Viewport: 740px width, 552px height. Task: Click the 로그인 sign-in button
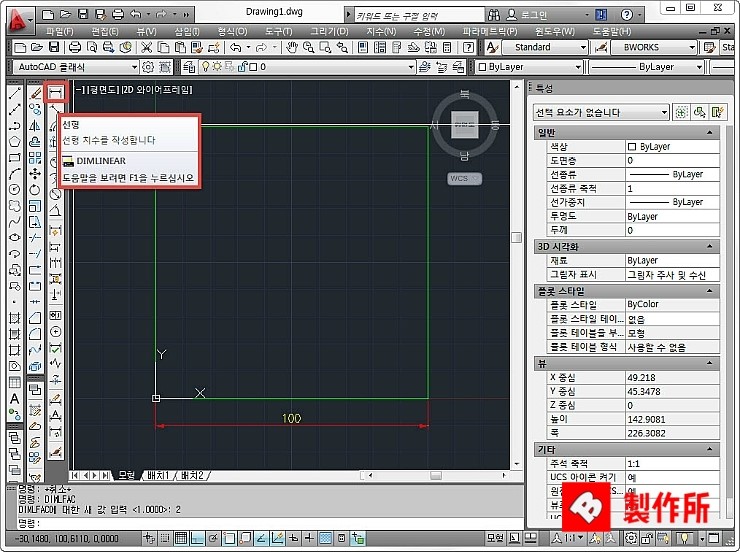tap(528, 15)
